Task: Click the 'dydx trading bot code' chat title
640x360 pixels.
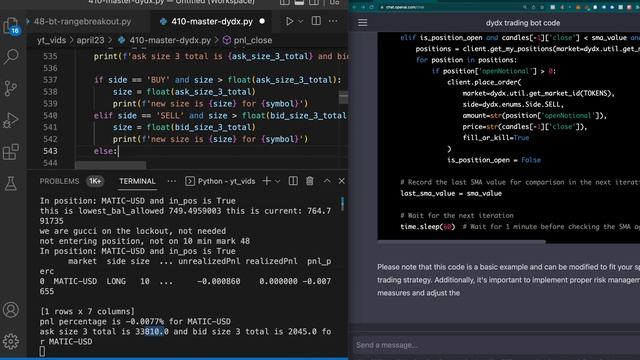Action: [522, 23]
